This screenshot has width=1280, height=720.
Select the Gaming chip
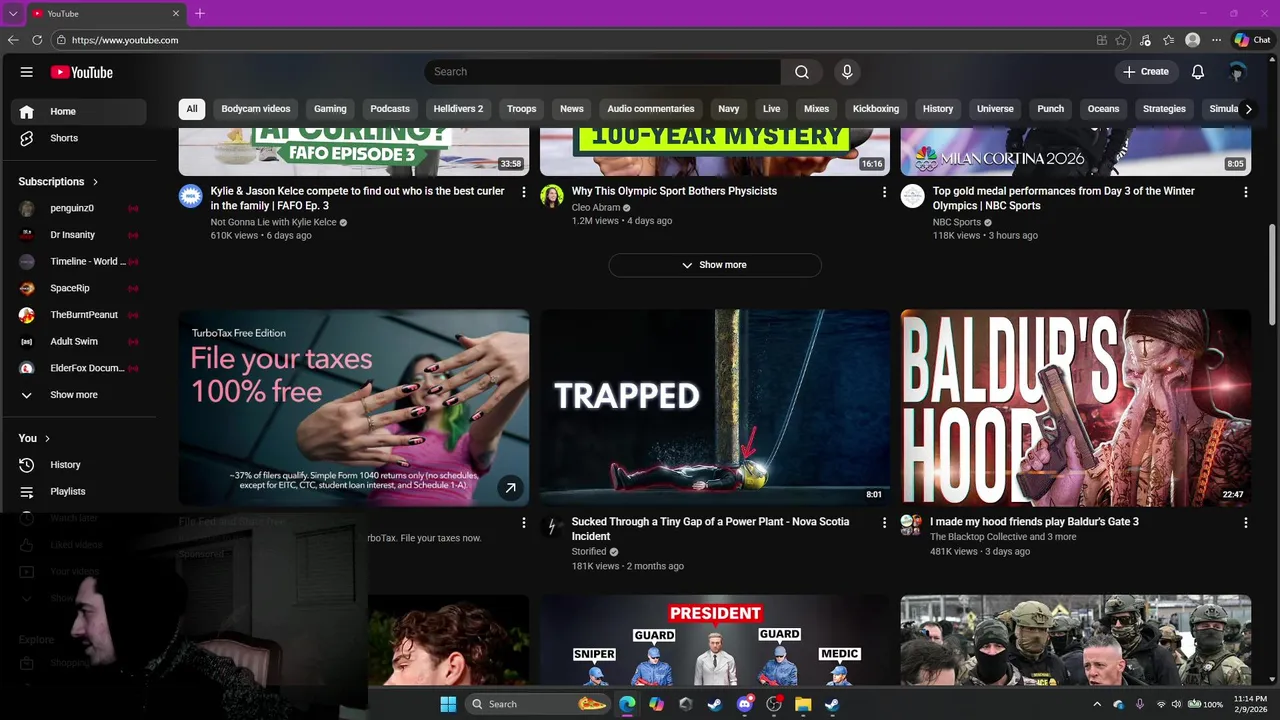click(330, 109)
